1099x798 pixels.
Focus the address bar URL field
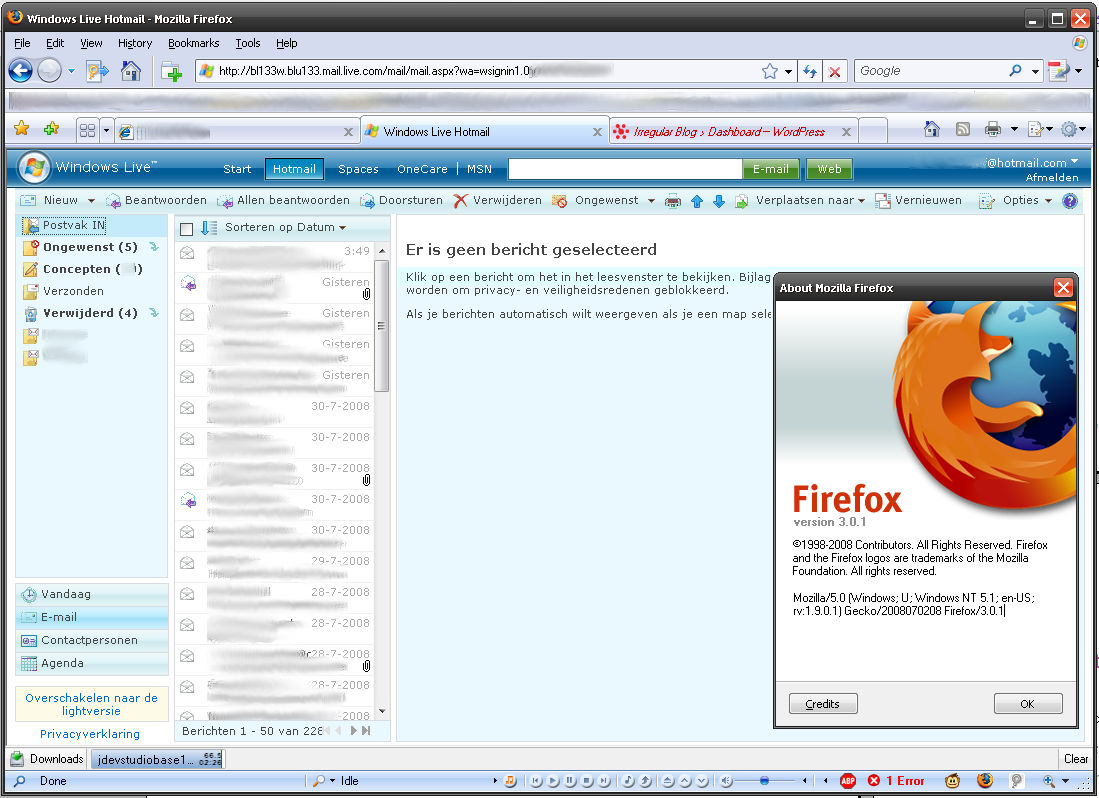[477, 71]
